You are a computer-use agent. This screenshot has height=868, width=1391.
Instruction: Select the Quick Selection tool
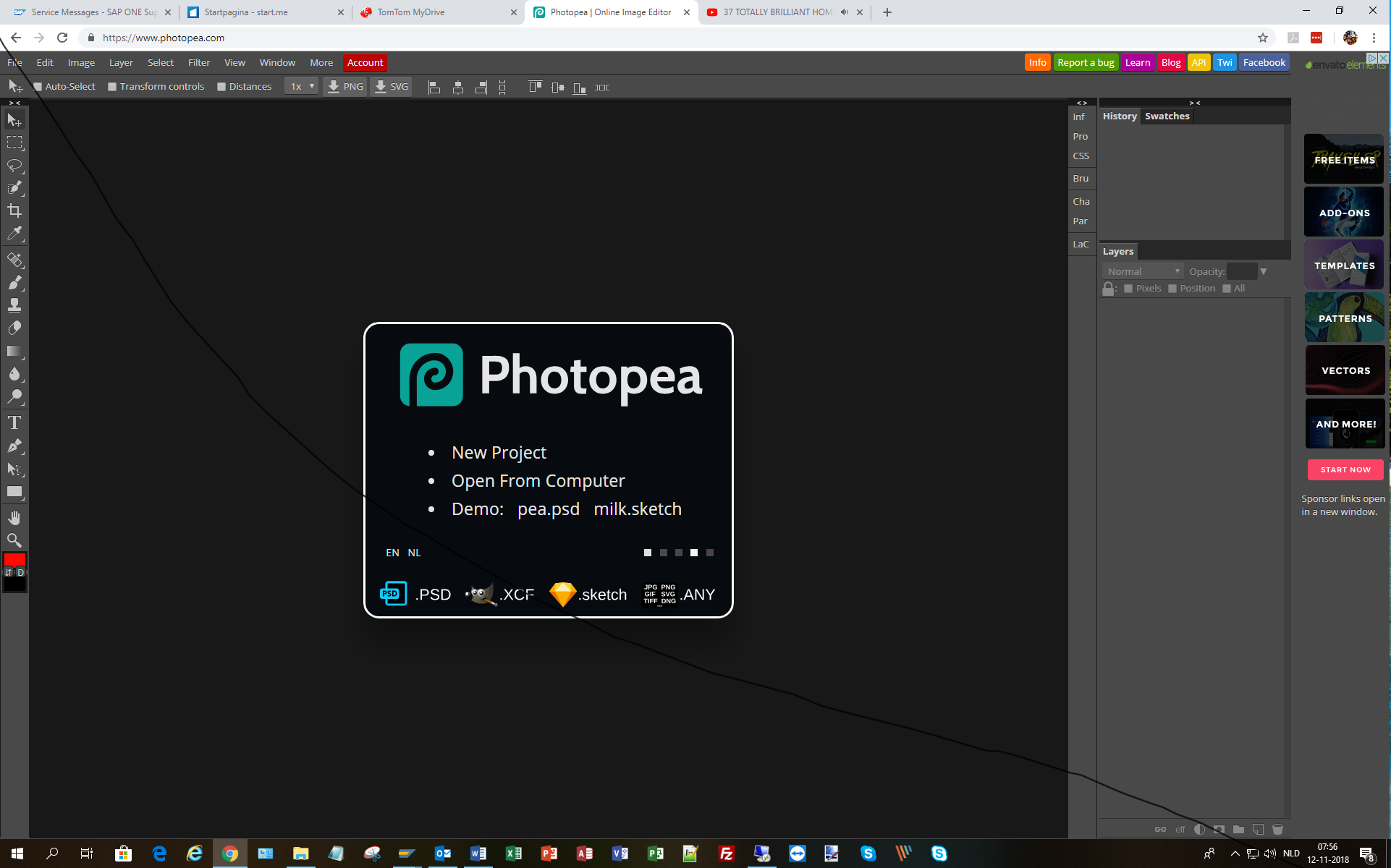14,188
